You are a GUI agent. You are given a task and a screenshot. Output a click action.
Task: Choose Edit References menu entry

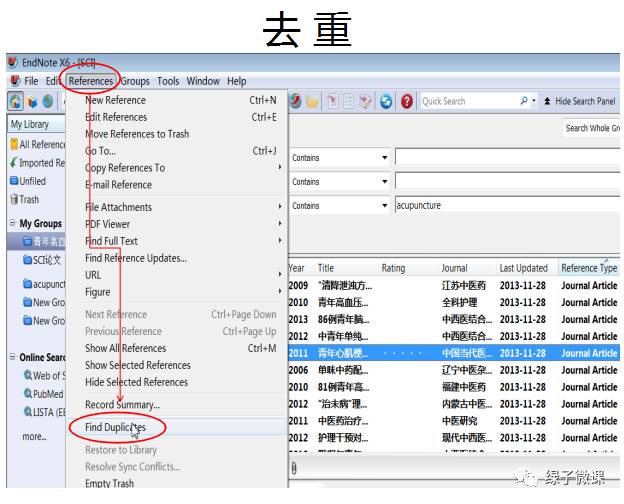point(177,117)
